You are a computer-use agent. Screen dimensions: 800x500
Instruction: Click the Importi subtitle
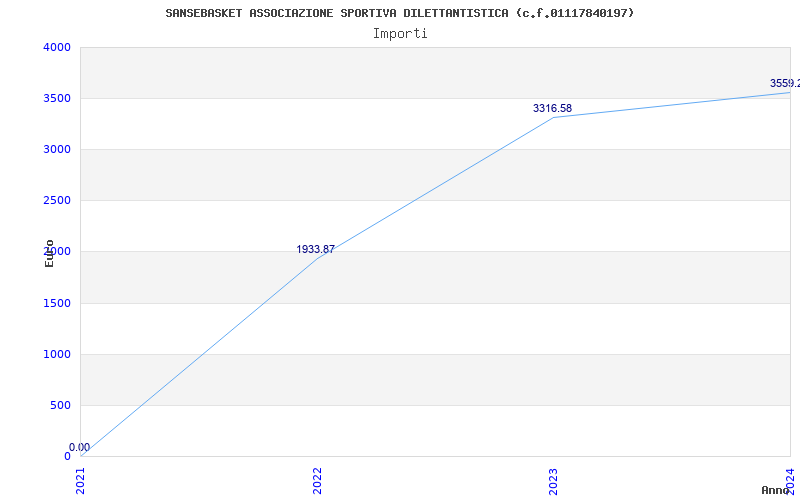click(x=400, y=34)
